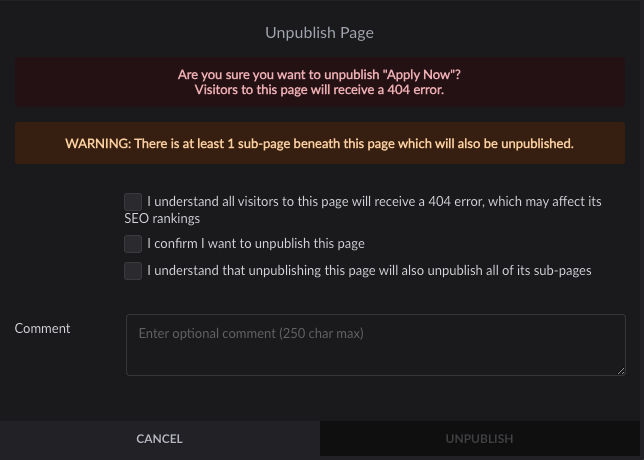The width and height of the screenshot is (644, 460).
Task: Click the CANCEL button
Action: tap(160, 439)
